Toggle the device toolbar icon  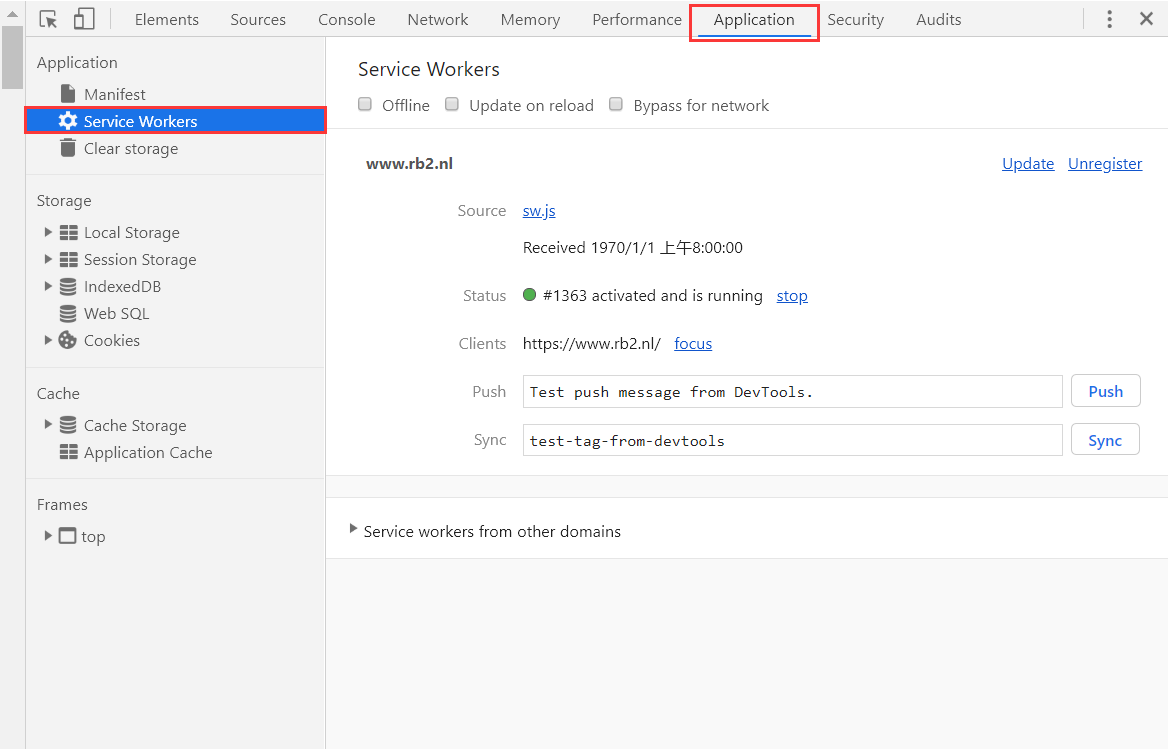84,19
